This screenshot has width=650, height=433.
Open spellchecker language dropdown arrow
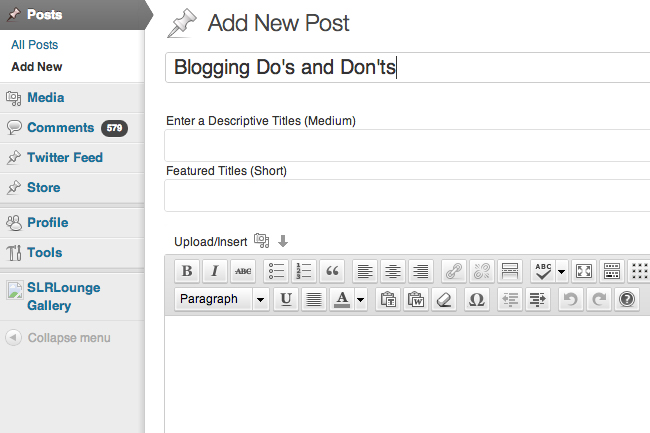click(x=562, y=271)
